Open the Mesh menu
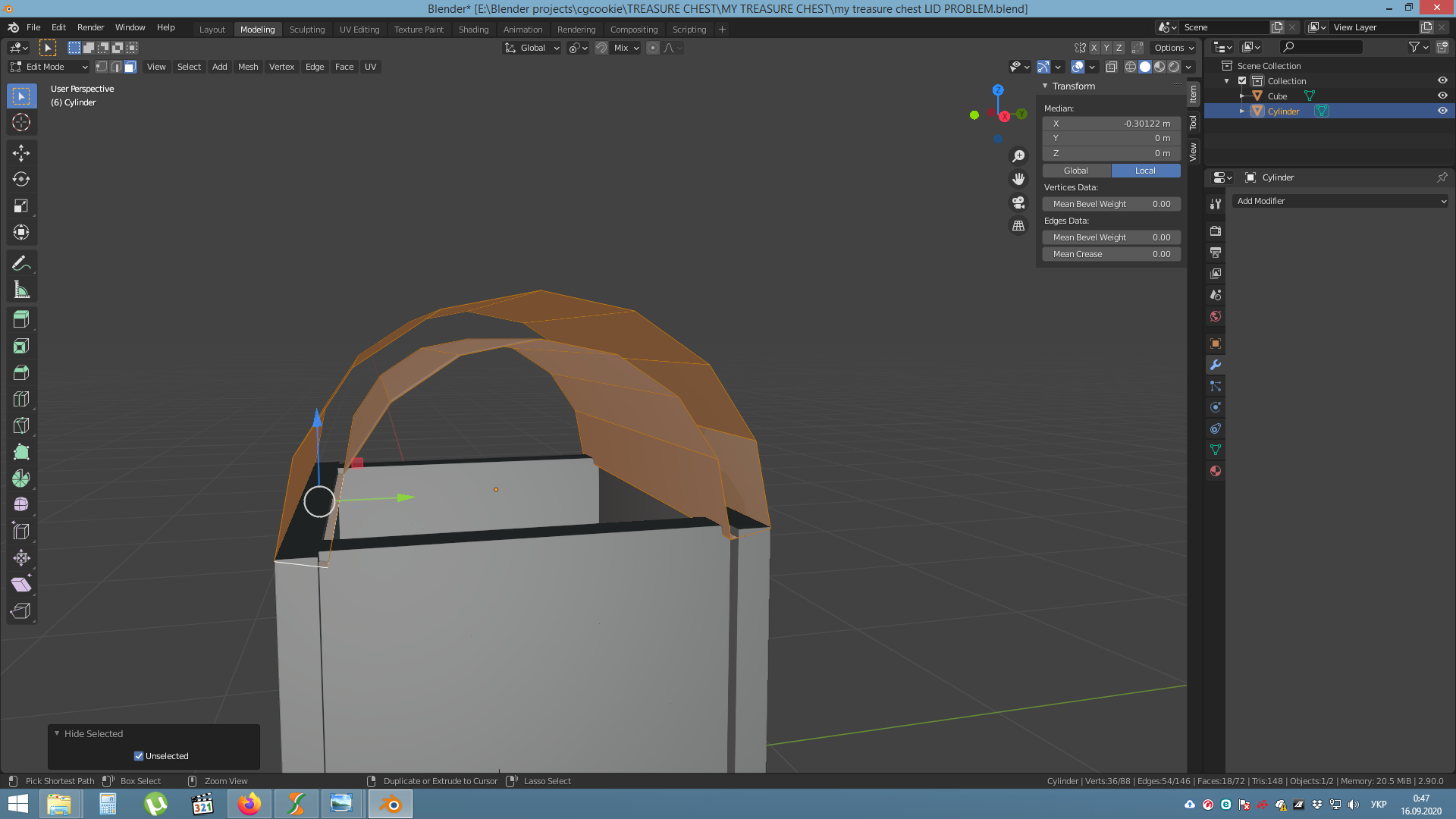Viewport: 1456px width, 819px height. (x=248, y=67)
